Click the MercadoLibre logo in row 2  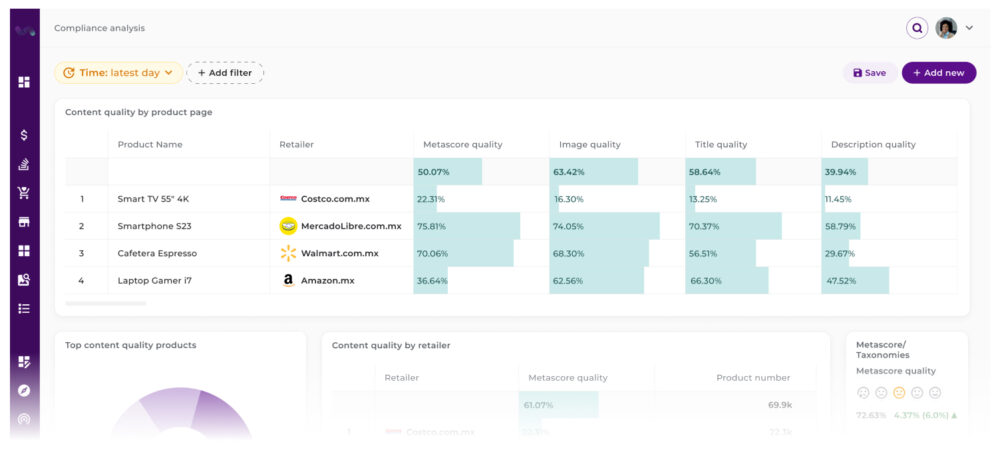pyautogui.click(x=288, y=226)
